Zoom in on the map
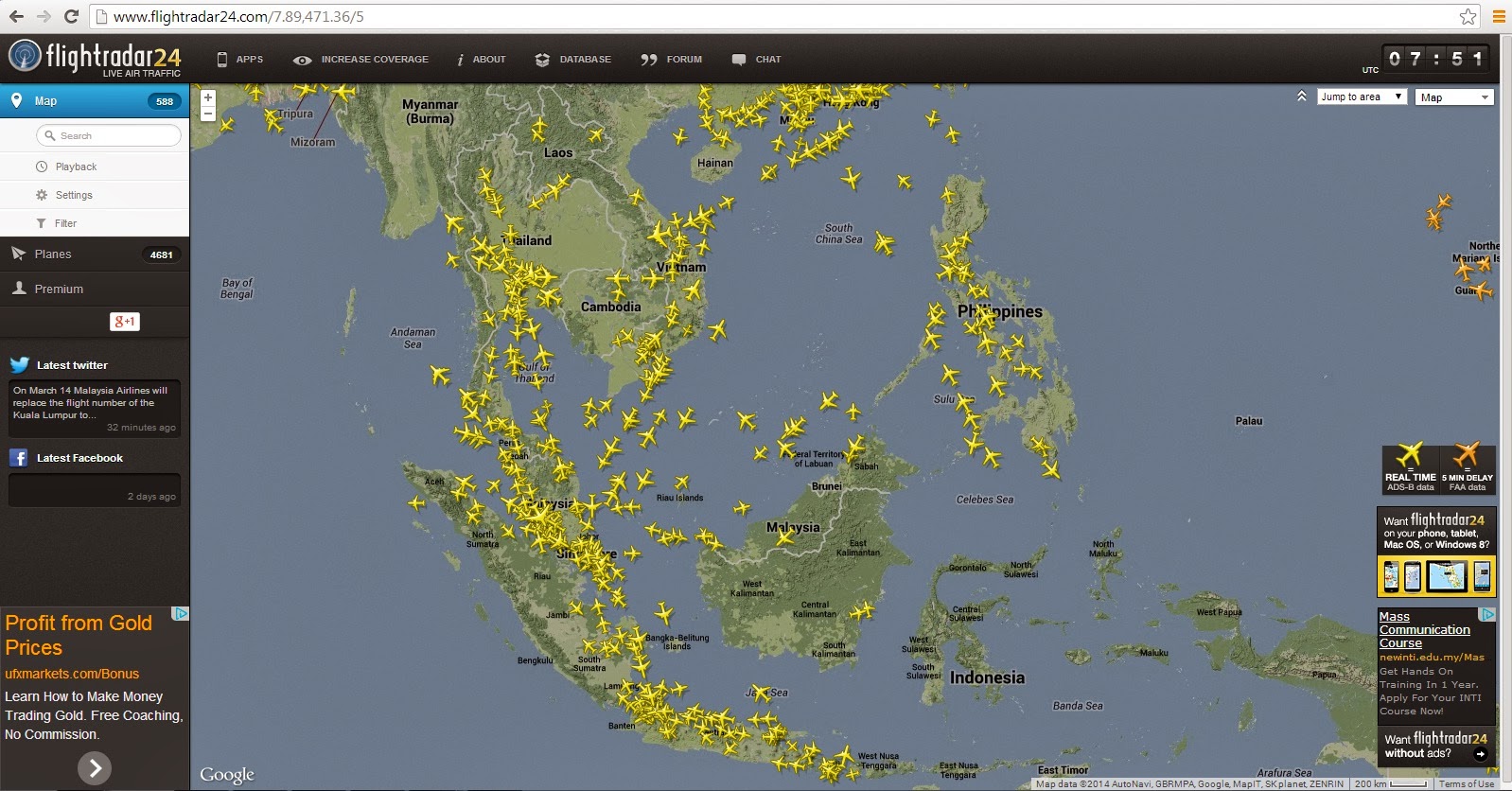Image resolution: width=1512 pixels, height=791 pixels. (x=208, y=97)
